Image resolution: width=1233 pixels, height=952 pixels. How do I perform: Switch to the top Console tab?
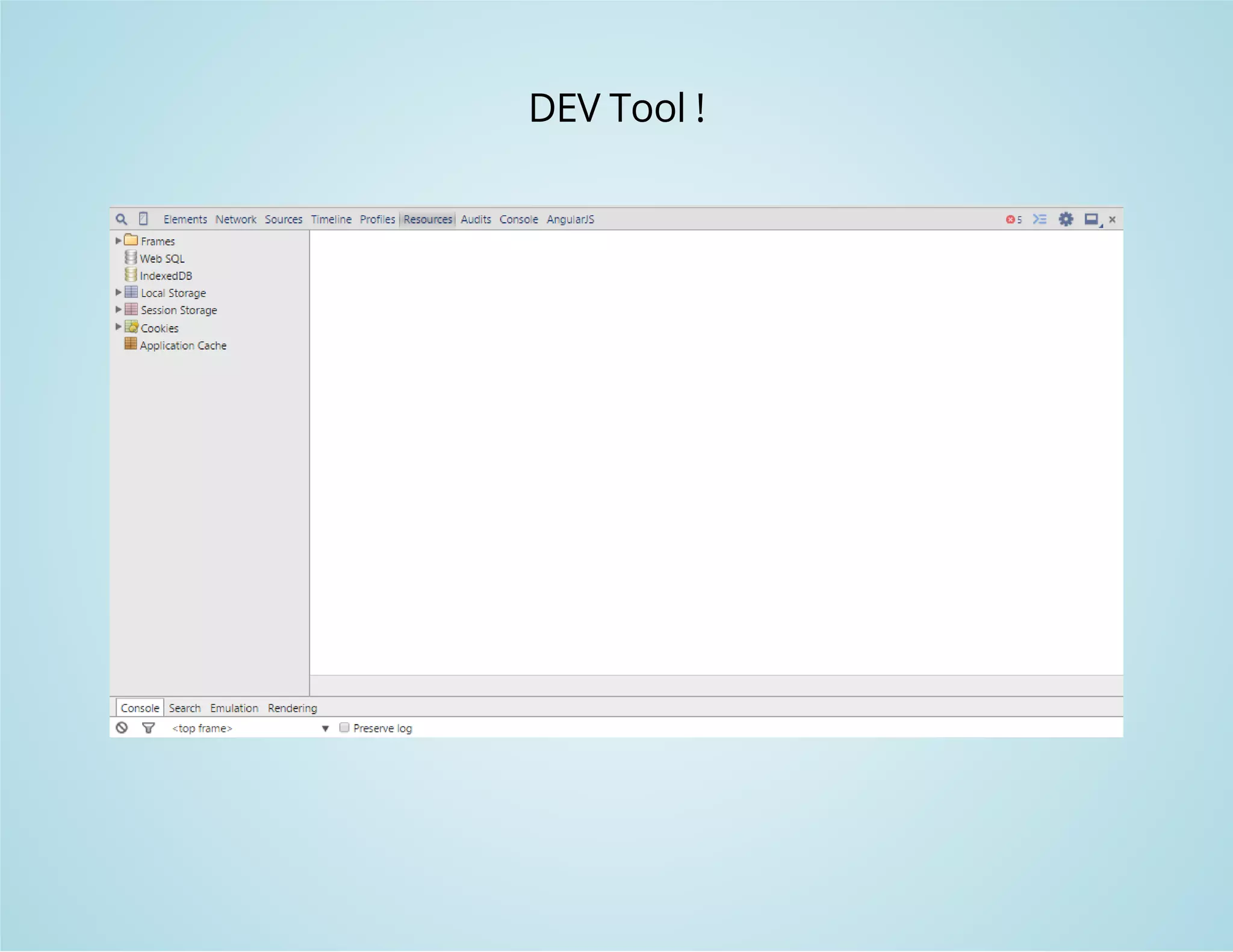pyautogui.click(x=518, y=220)
